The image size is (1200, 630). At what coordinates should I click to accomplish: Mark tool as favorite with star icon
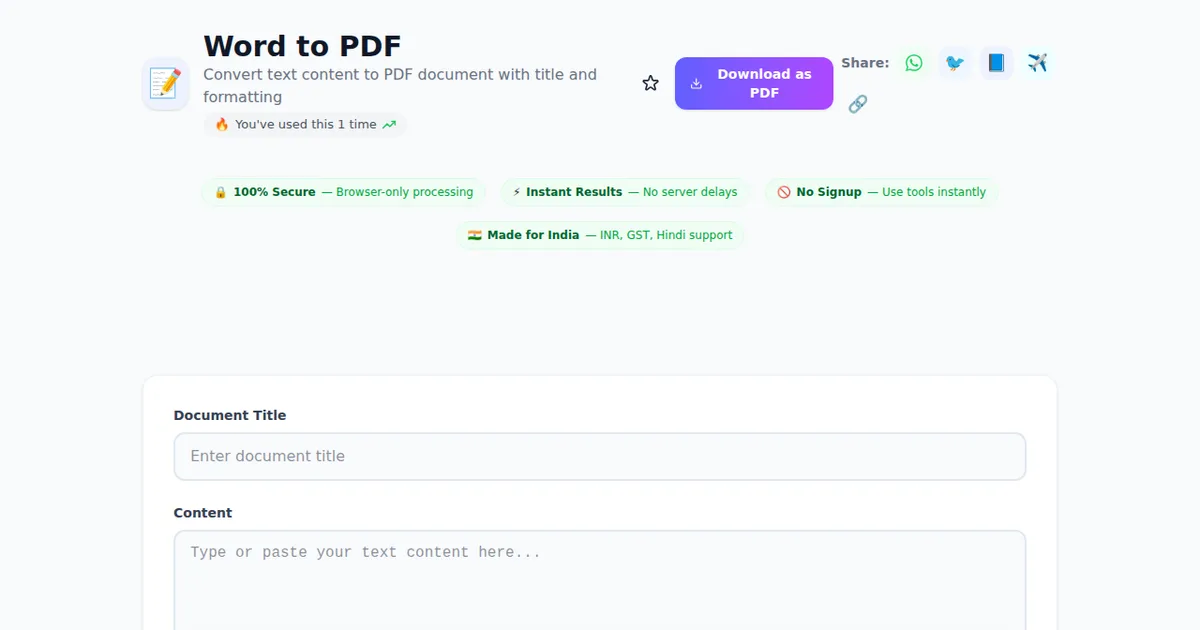point(651,84)
